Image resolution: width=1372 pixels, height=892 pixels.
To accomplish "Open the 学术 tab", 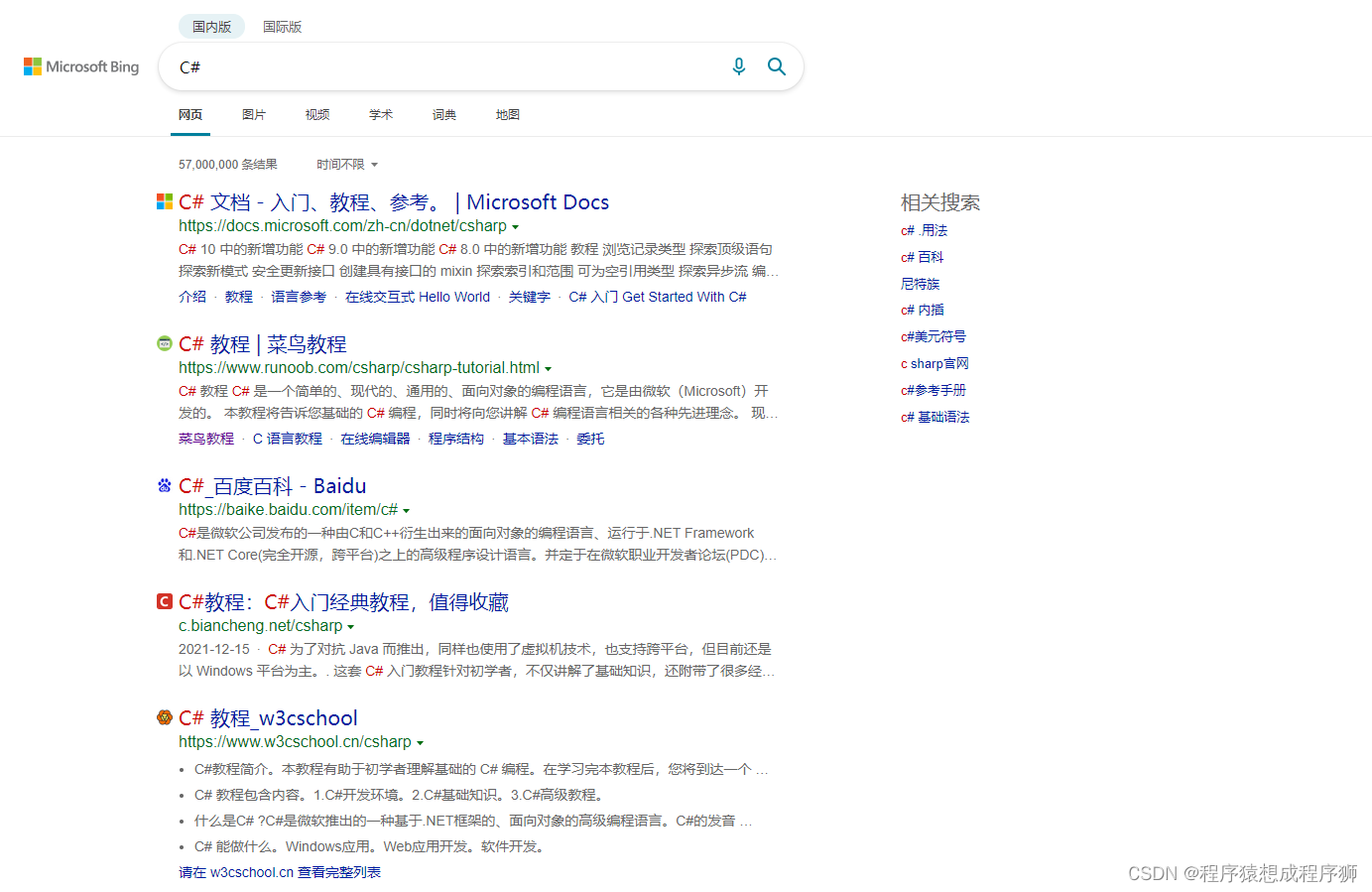I will point(381,115).
